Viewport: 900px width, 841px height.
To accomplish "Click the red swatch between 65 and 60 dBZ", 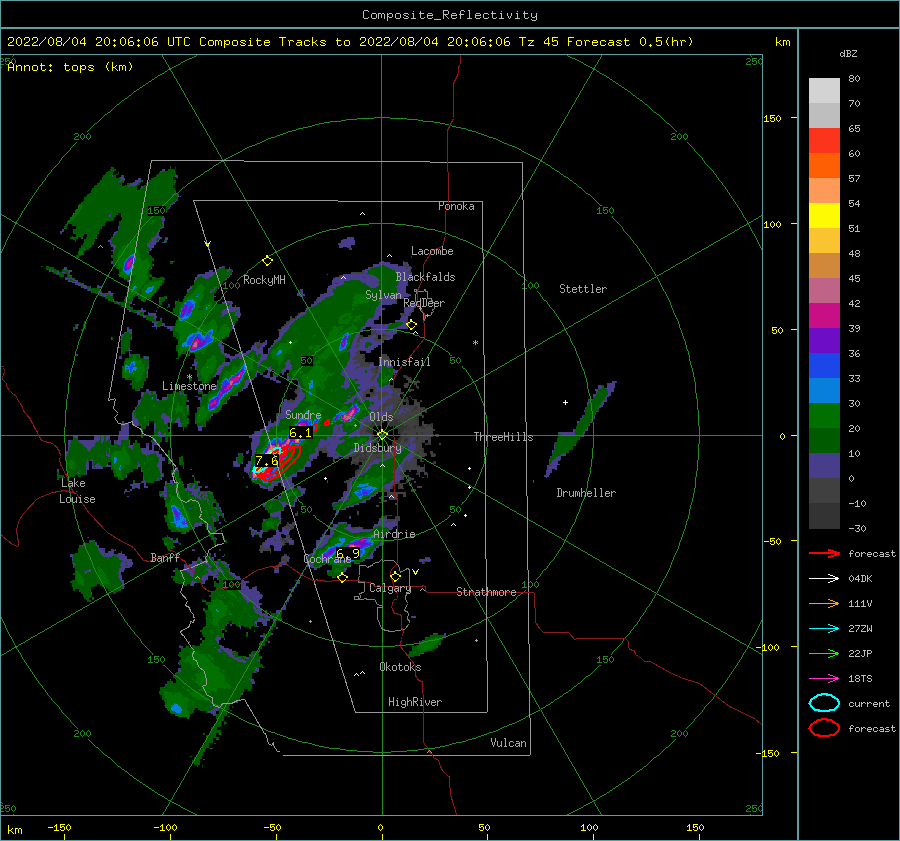I will tap(824, 141).
